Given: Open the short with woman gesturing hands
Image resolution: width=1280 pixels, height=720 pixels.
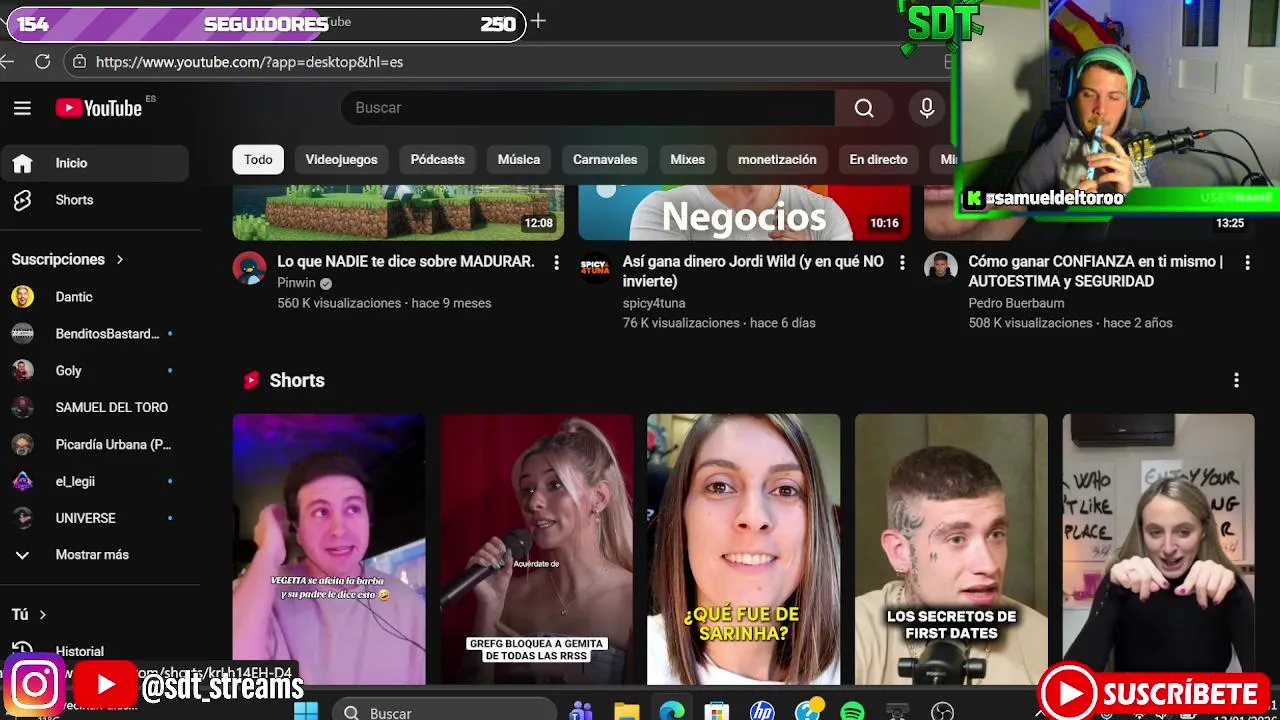Looking at the screenshot, I should click(x=1158, y=549).
